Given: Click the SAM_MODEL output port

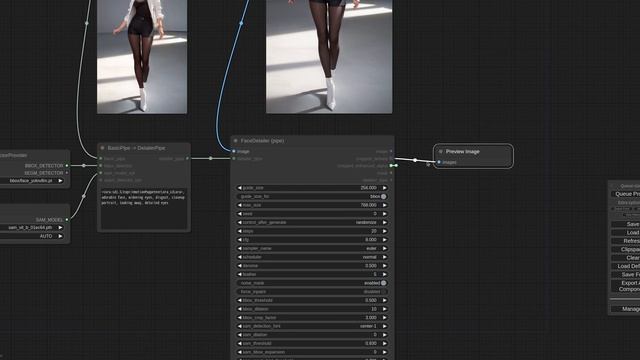Looking at the screenshot, I should click(67, 220).
